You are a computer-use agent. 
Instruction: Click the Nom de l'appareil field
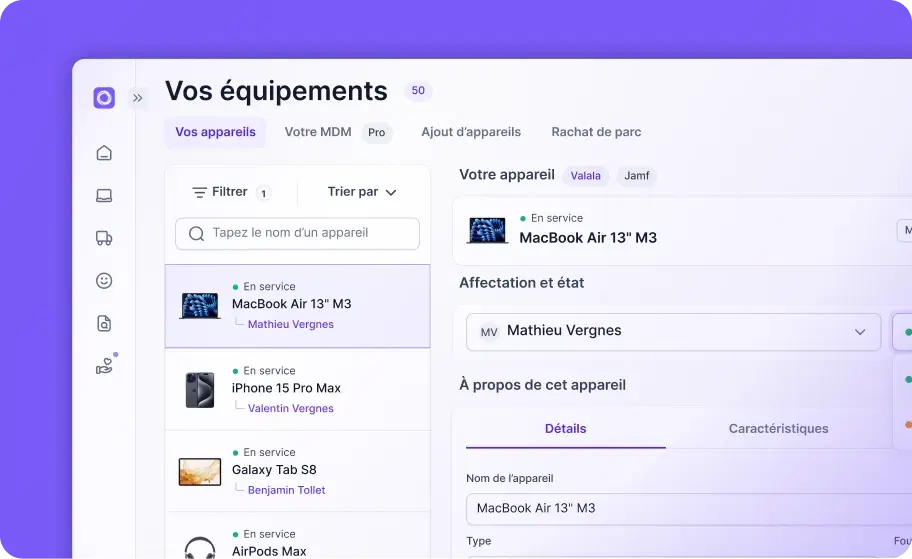(689, 509)
